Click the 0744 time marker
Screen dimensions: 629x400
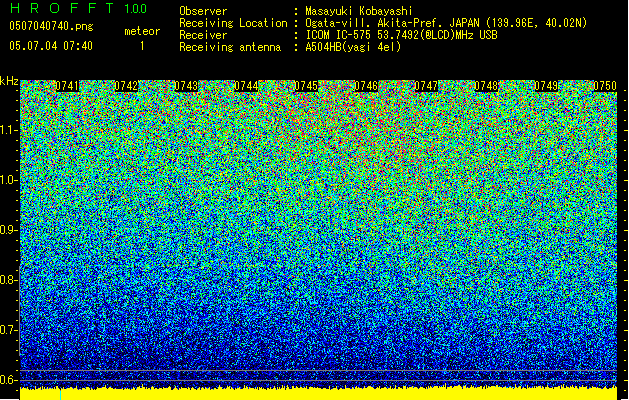point(246,86)
